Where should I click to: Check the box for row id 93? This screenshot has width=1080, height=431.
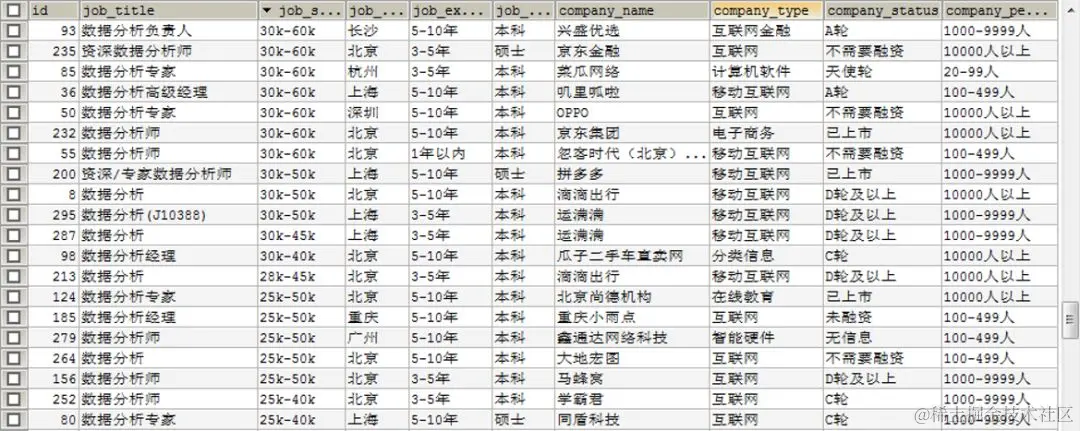pyautogui.click(x=14, y=30)
